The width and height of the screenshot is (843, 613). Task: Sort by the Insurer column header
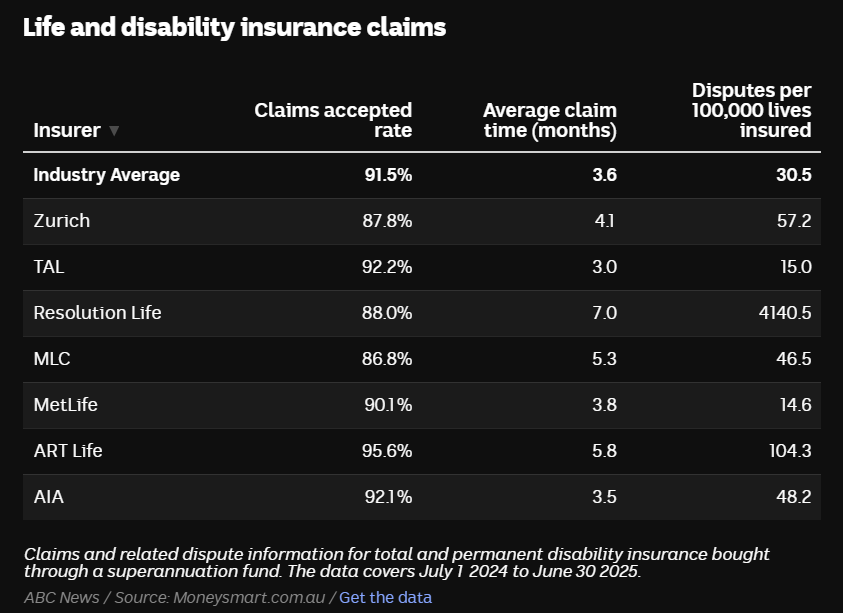(67, 130)
